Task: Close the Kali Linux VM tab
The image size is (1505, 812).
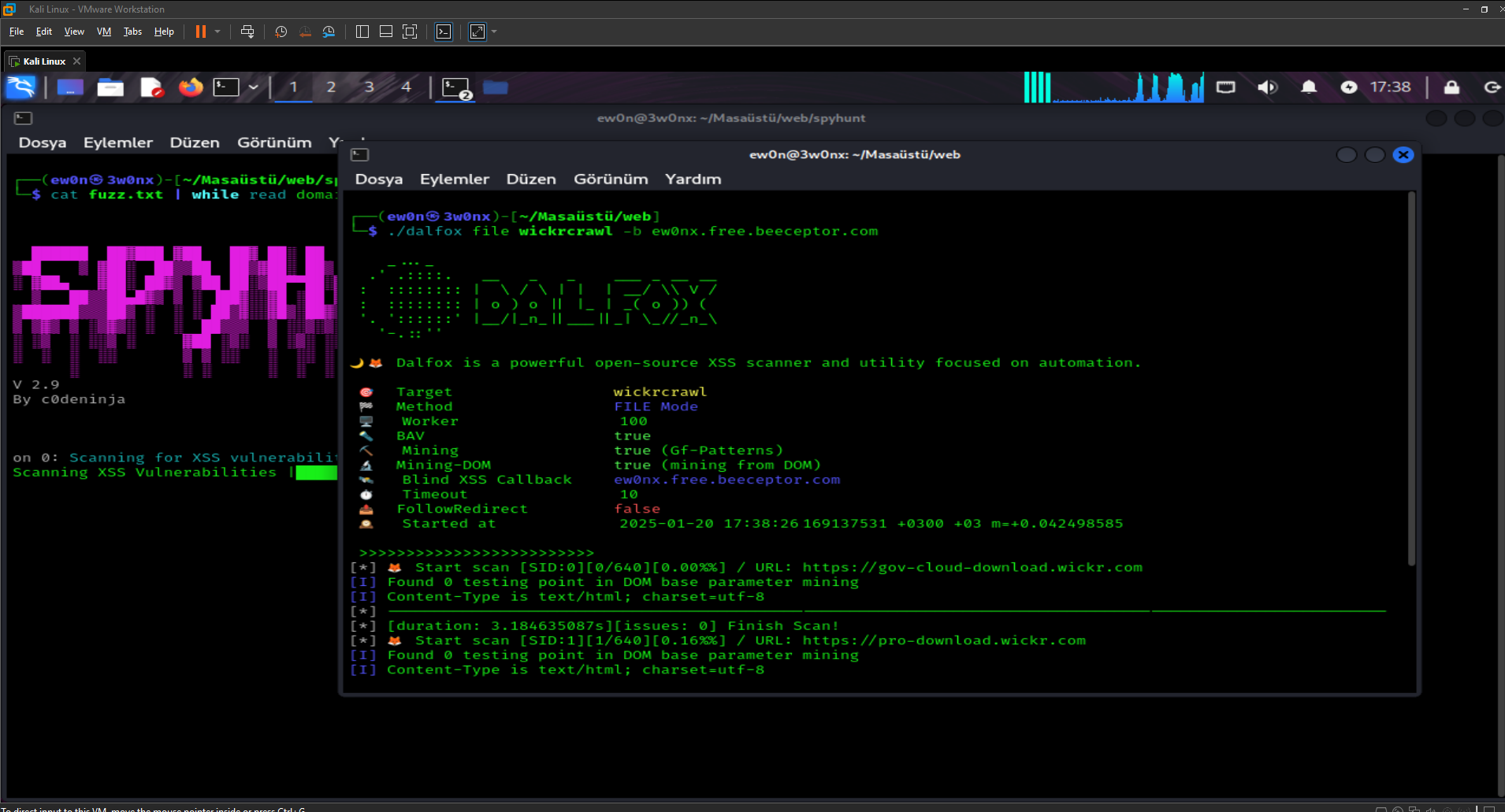Action: 76,61
